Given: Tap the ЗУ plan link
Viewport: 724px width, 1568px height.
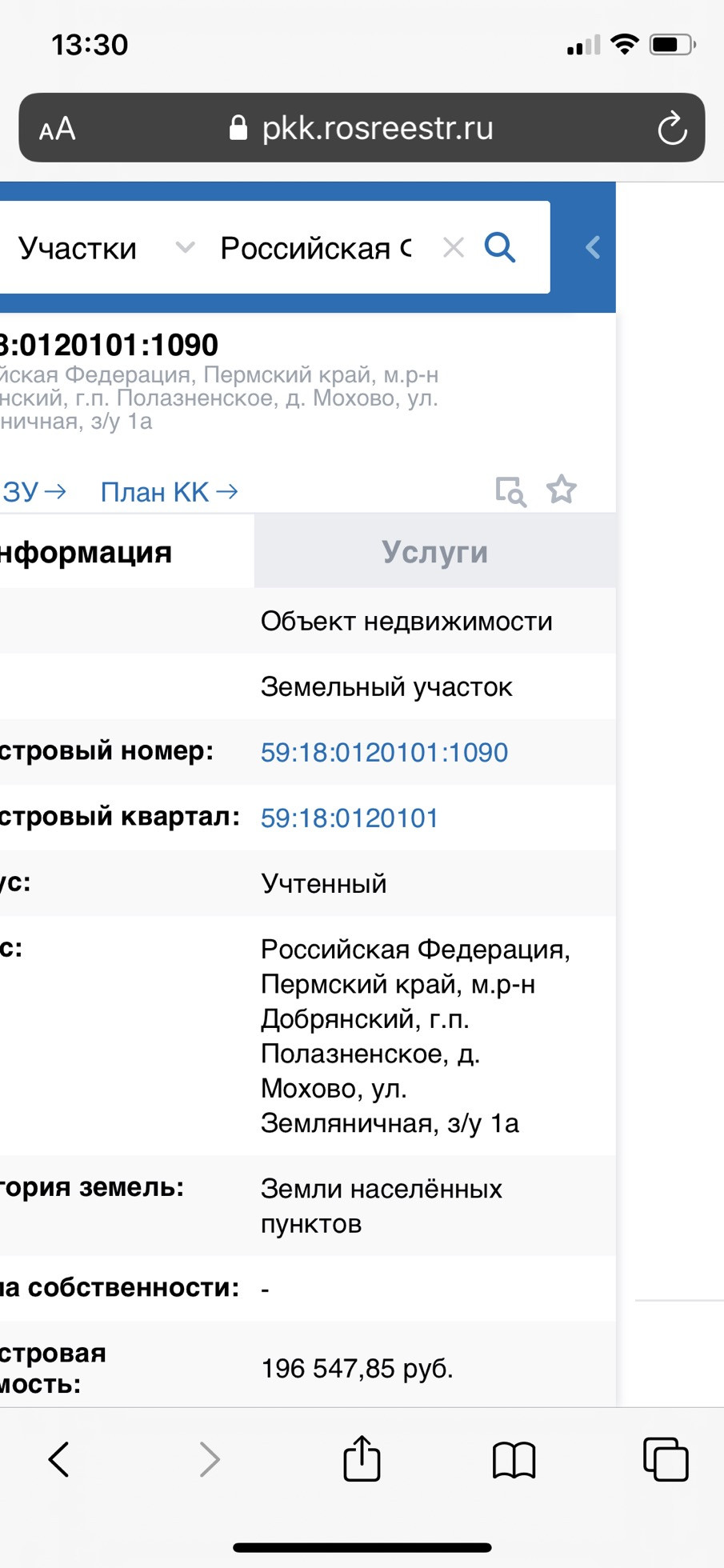Looking at the screenshot, I should 32,492.
